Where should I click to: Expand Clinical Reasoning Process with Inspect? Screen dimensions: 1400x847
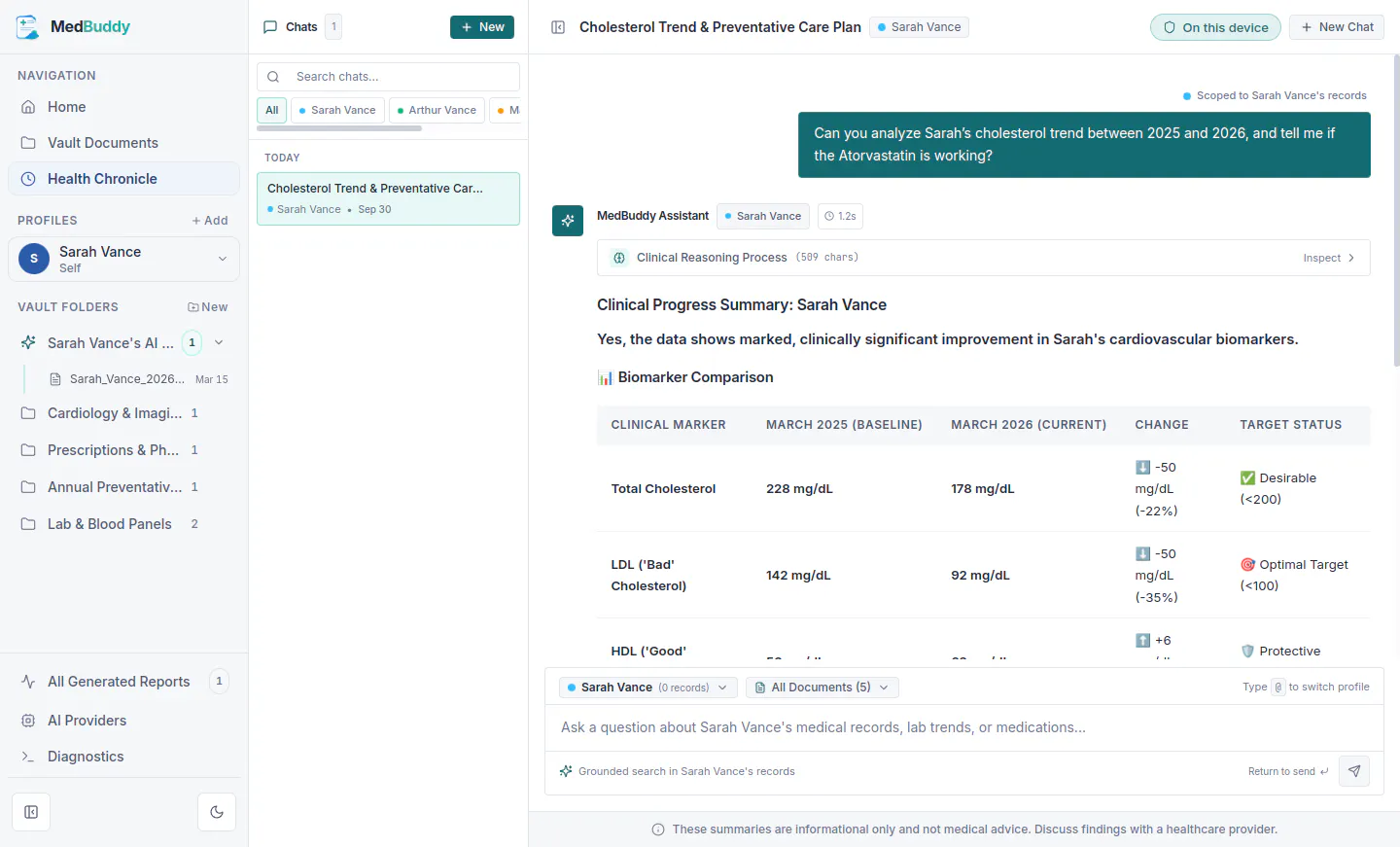tap(1329, 258)
